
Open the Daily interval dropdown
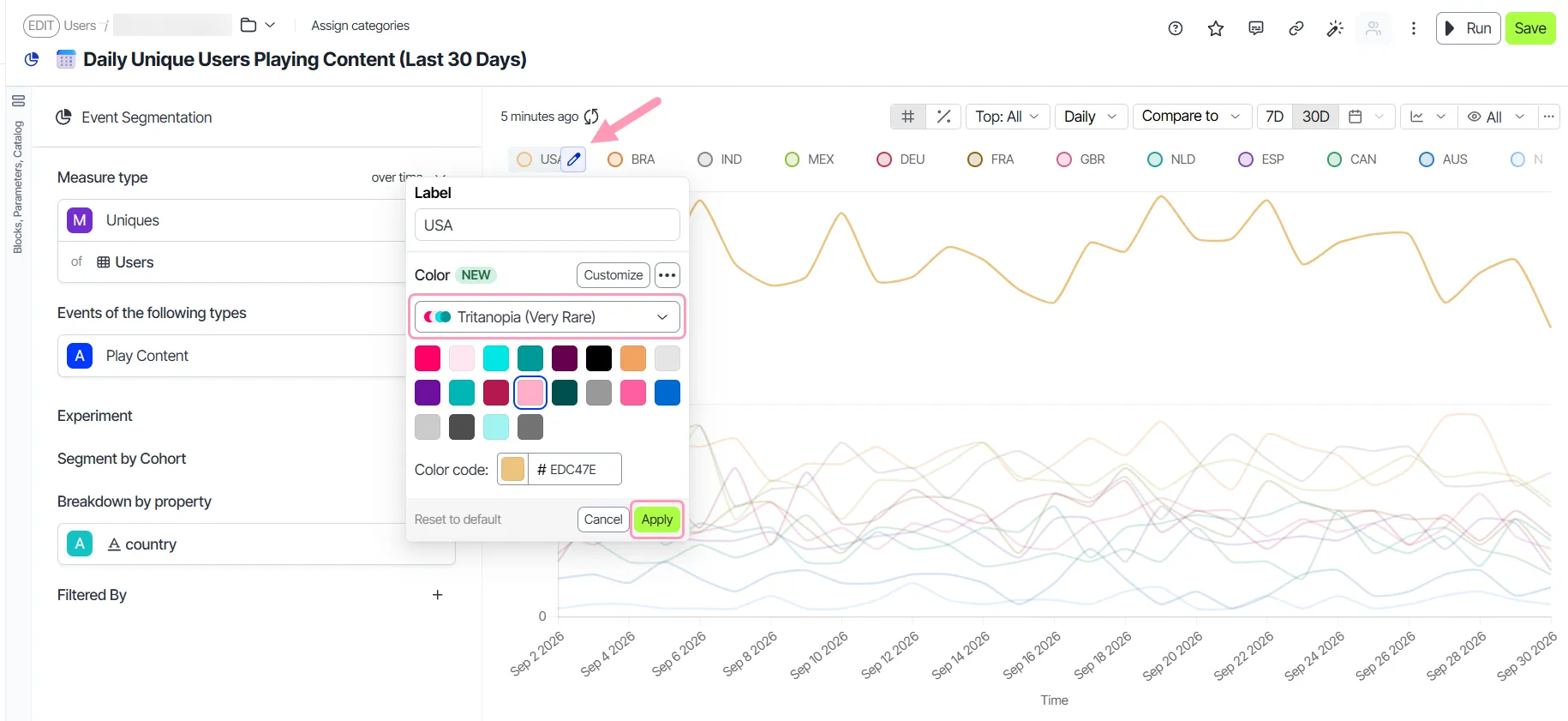(x=1091, y=117)
